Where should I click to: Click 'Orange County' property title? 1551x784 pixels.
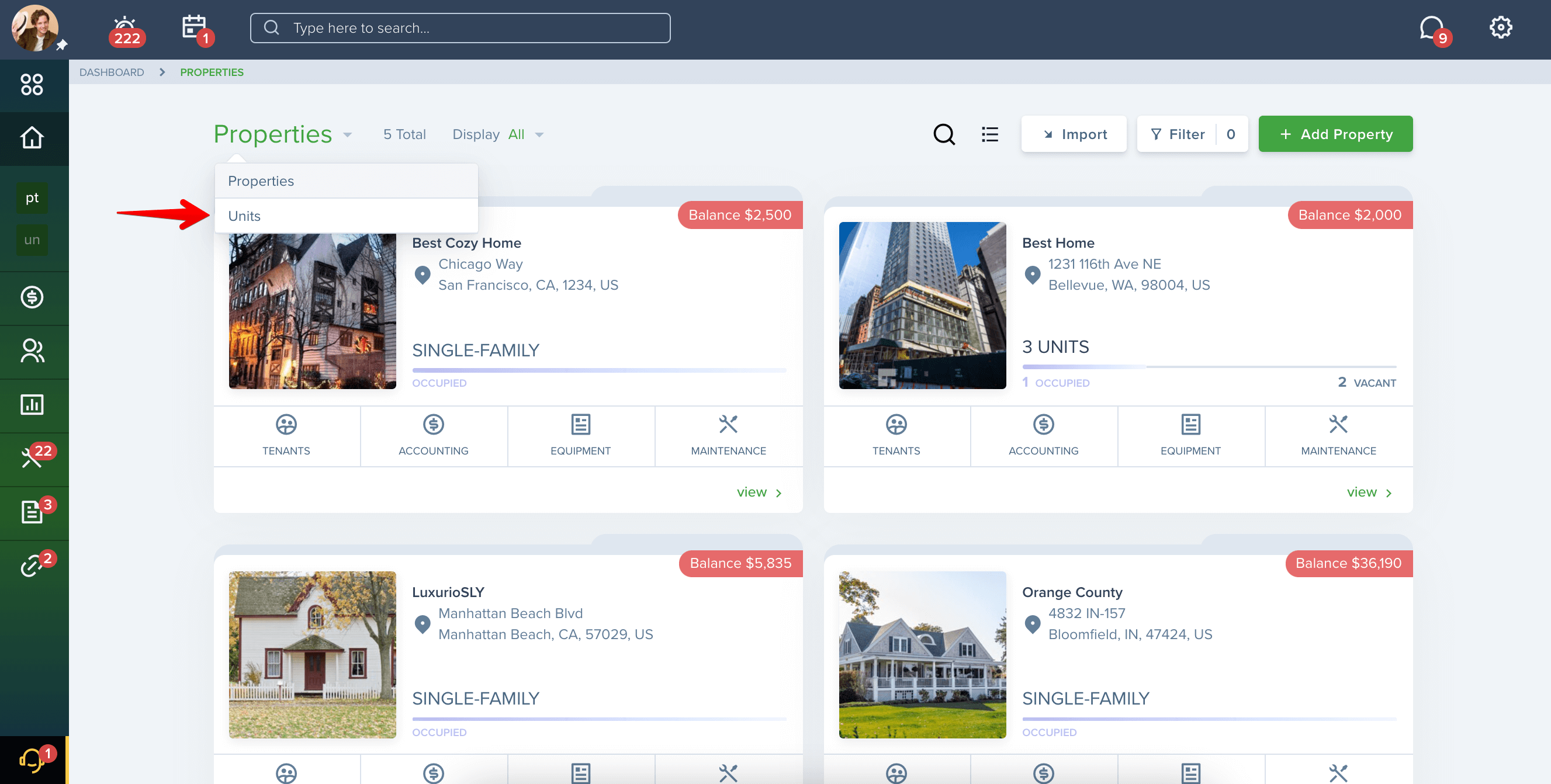tap(1072, 592)
